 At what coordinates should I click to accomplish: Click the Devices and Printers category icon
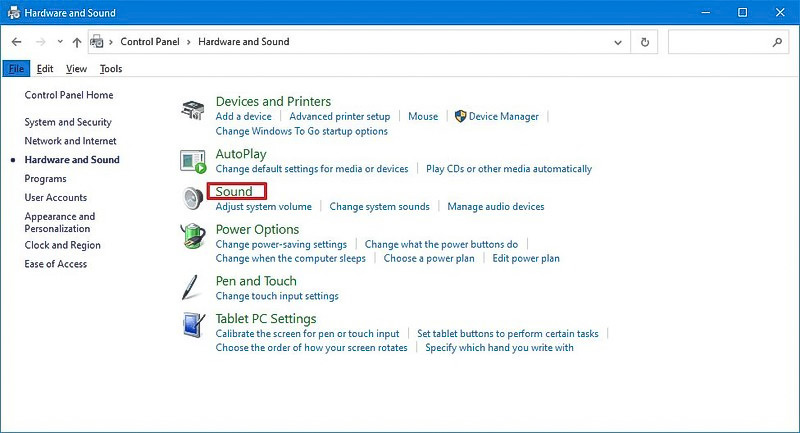[193, 110]
